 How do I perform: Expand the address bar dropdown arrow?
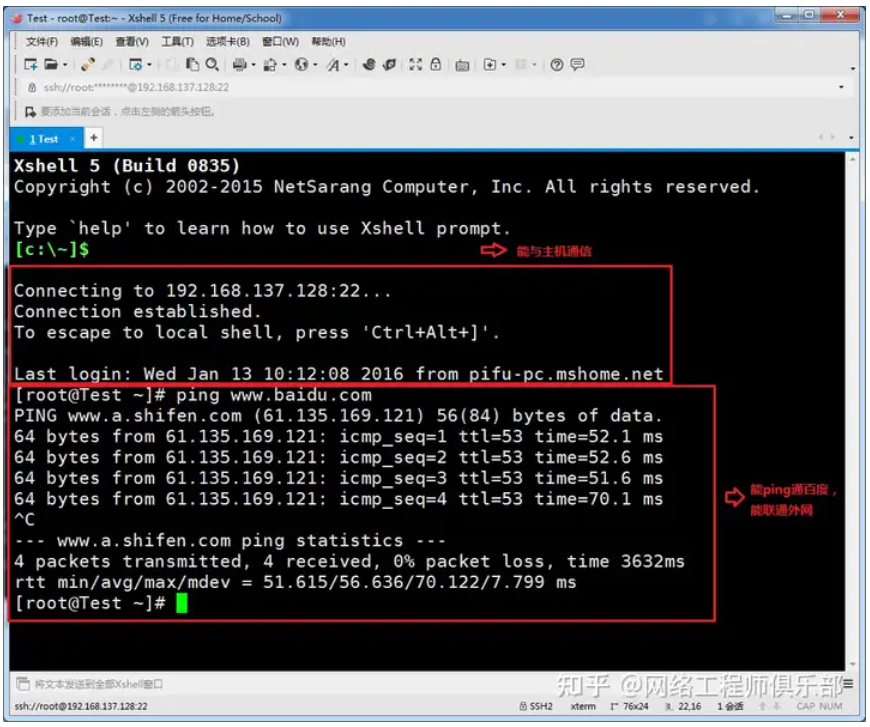point(841,87)
